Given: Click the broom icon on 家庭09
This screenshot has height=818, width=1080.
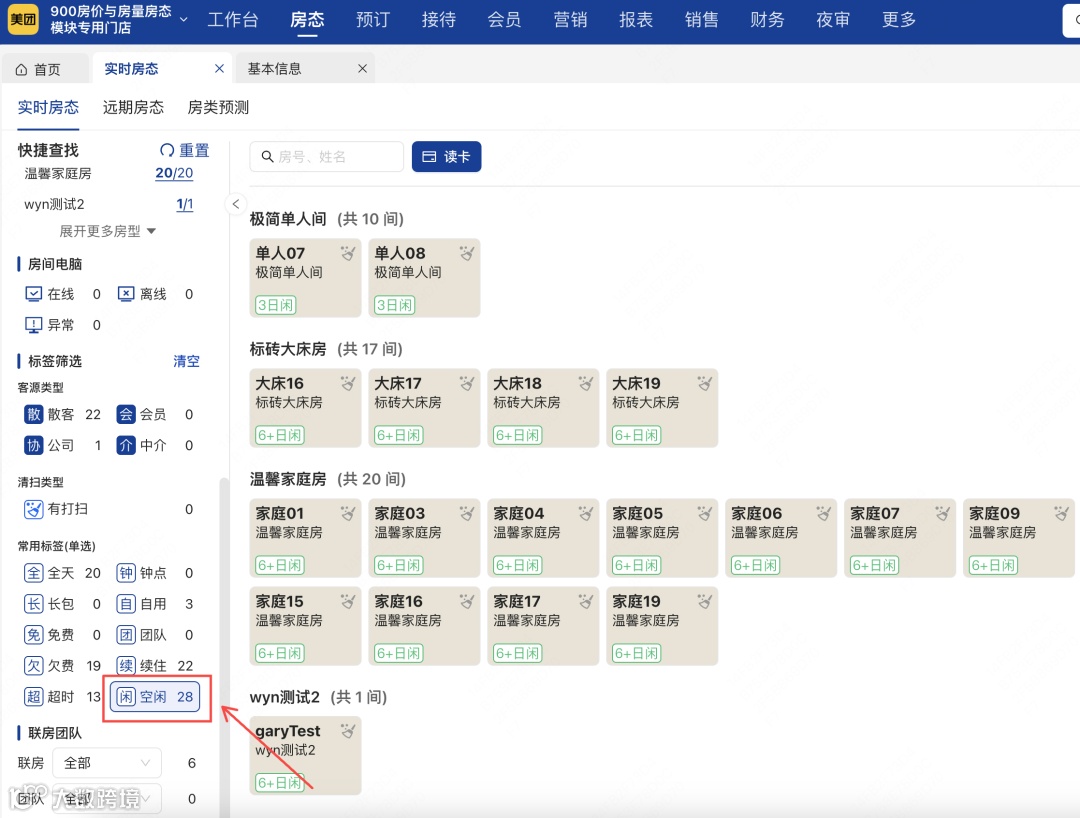Looking at the screenshot, I should (1061, 513).
